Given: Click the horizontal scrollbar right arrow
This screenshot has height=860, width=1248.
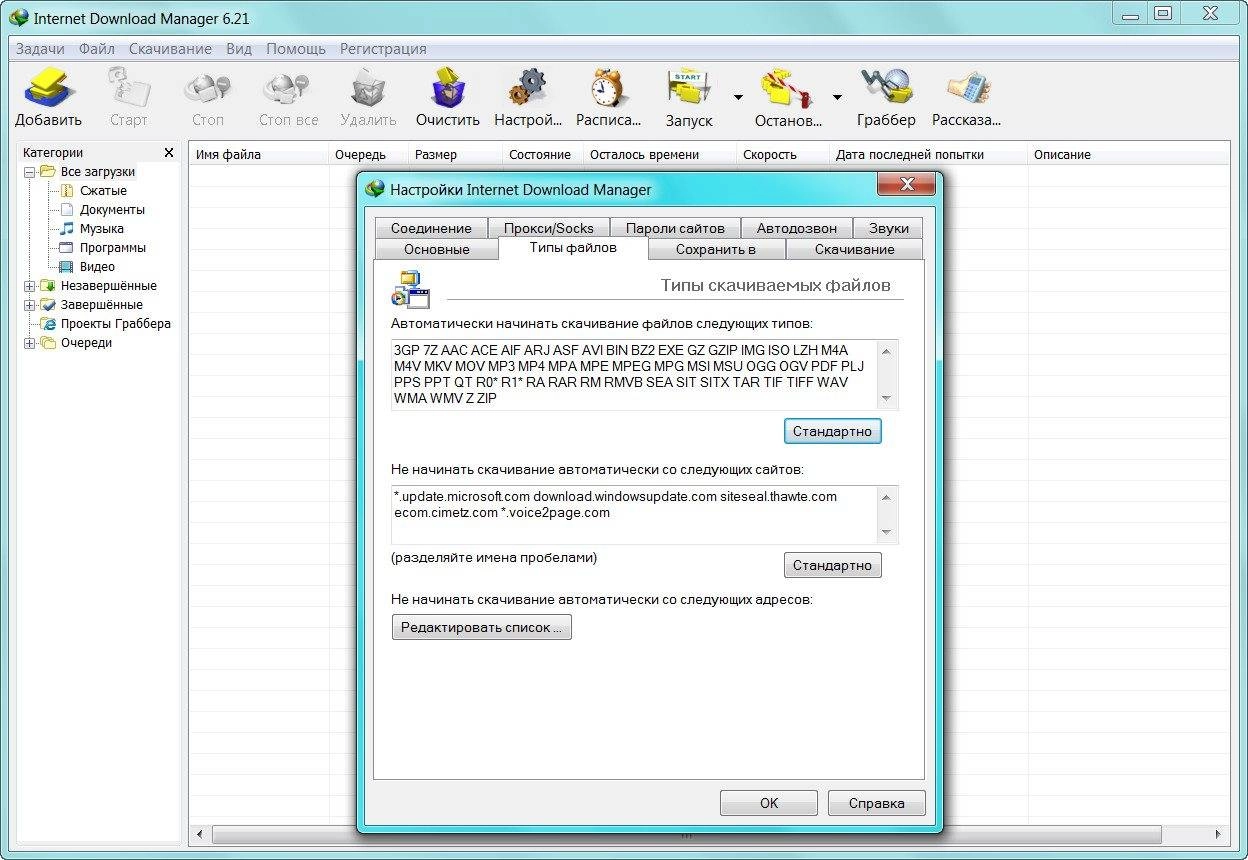Looking at the screenshot, I should [x=1217, y=834].
